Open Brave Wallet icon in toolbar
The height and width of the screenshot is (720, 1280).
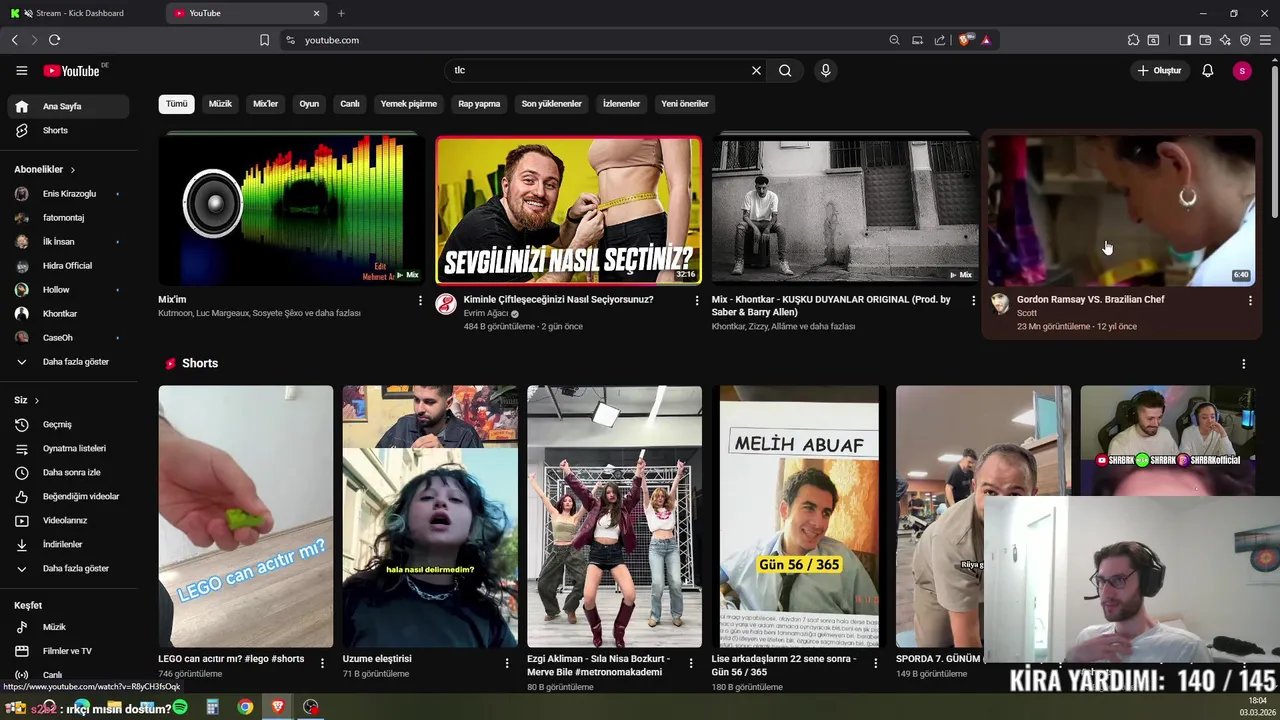(1205, 40)
